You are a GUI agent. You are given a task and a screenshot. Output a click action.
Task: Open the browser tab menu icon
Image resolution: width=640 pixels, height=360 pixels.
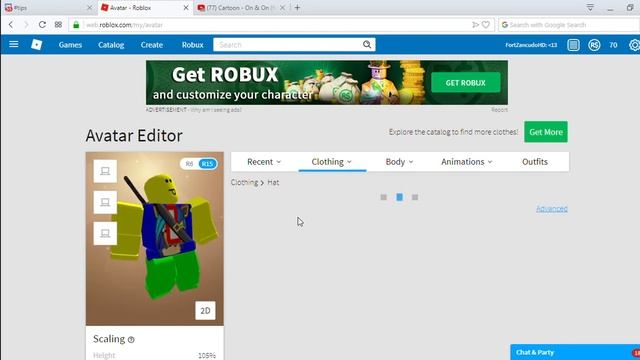(x=590, y=7)
